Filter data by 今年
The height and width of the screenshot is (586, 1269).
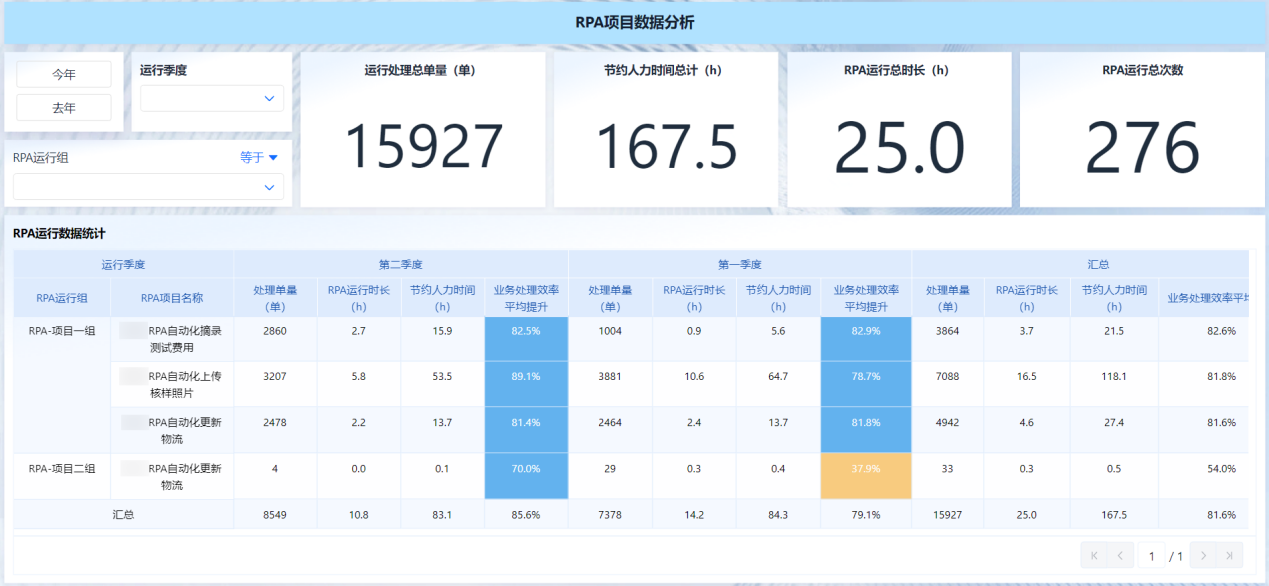coord(64,75)
